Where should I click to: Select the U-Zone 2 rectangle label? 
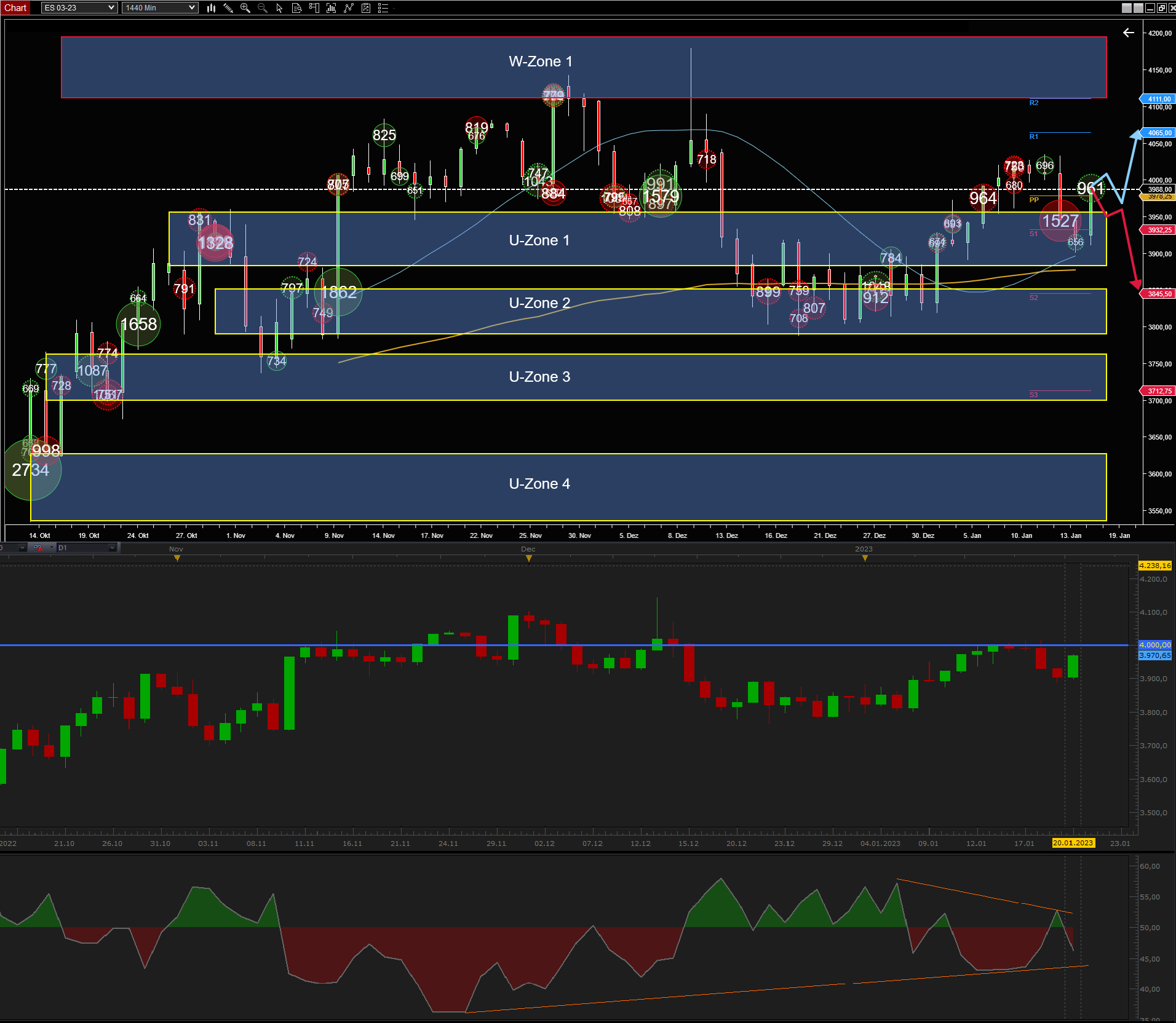(539, 303)
